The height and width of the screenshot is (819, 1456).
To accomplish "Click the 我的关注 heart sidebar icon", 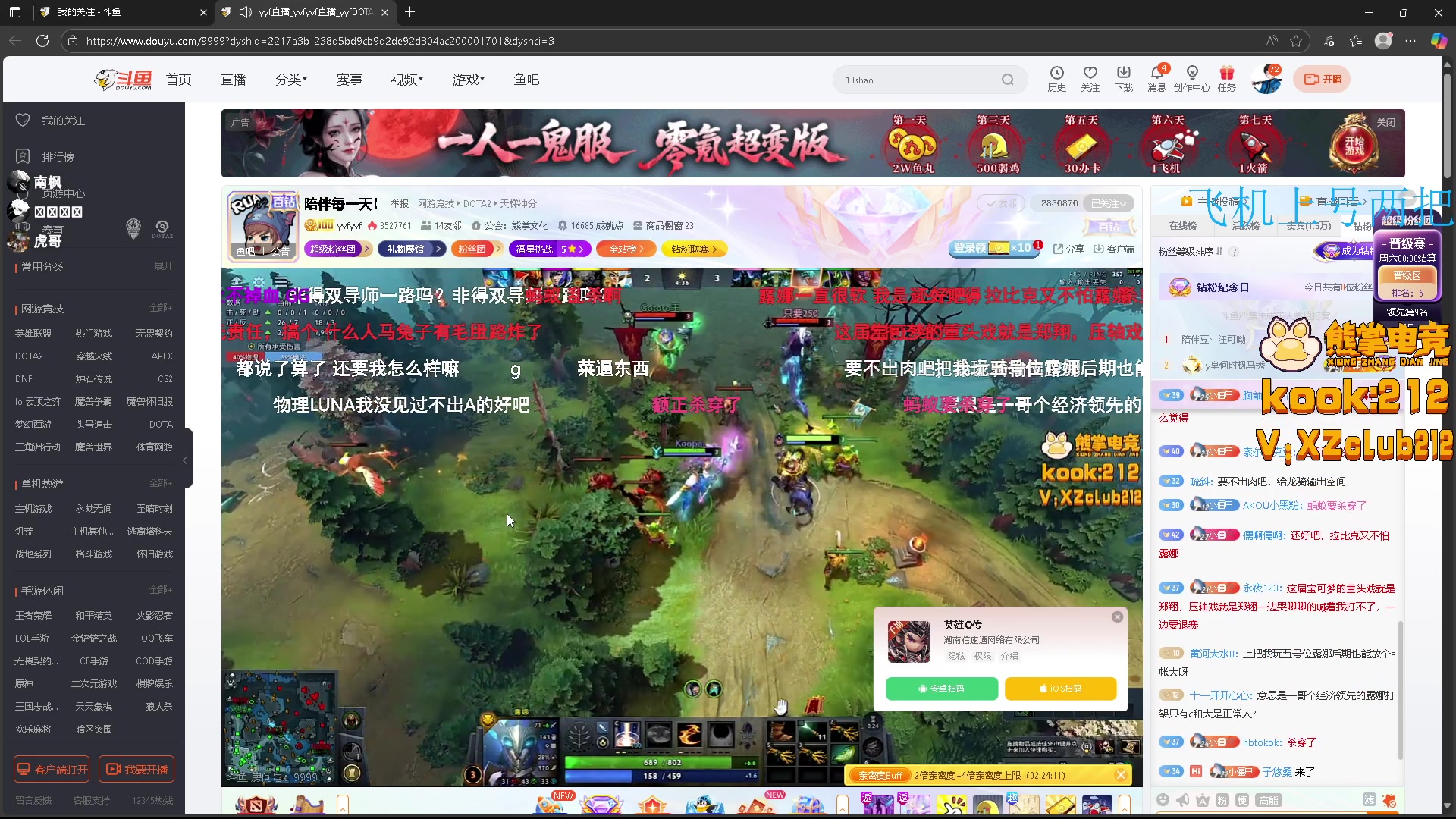I will click(x=23, y=121).
